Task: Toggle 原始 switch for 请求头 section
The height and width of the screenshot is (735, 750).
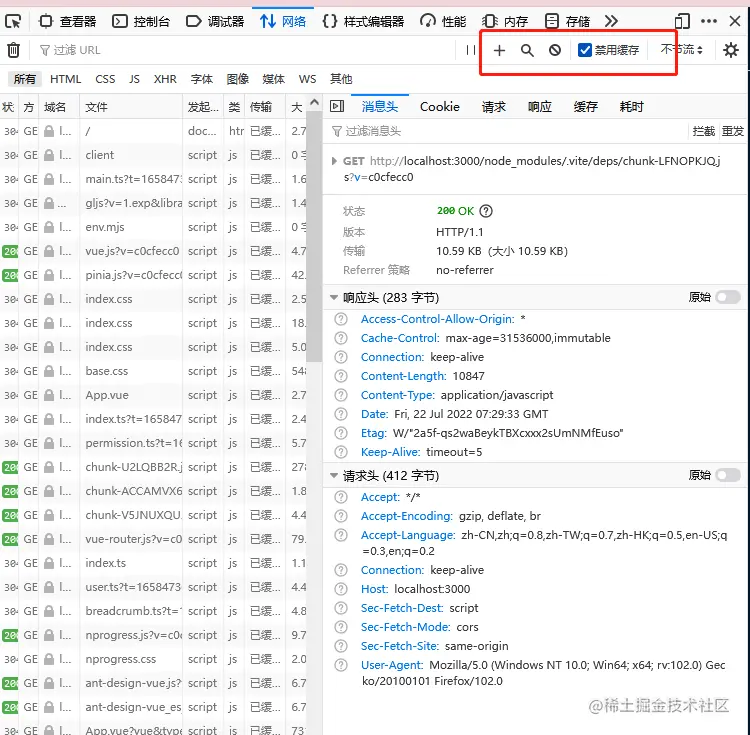Action: [x=728, y=475]
